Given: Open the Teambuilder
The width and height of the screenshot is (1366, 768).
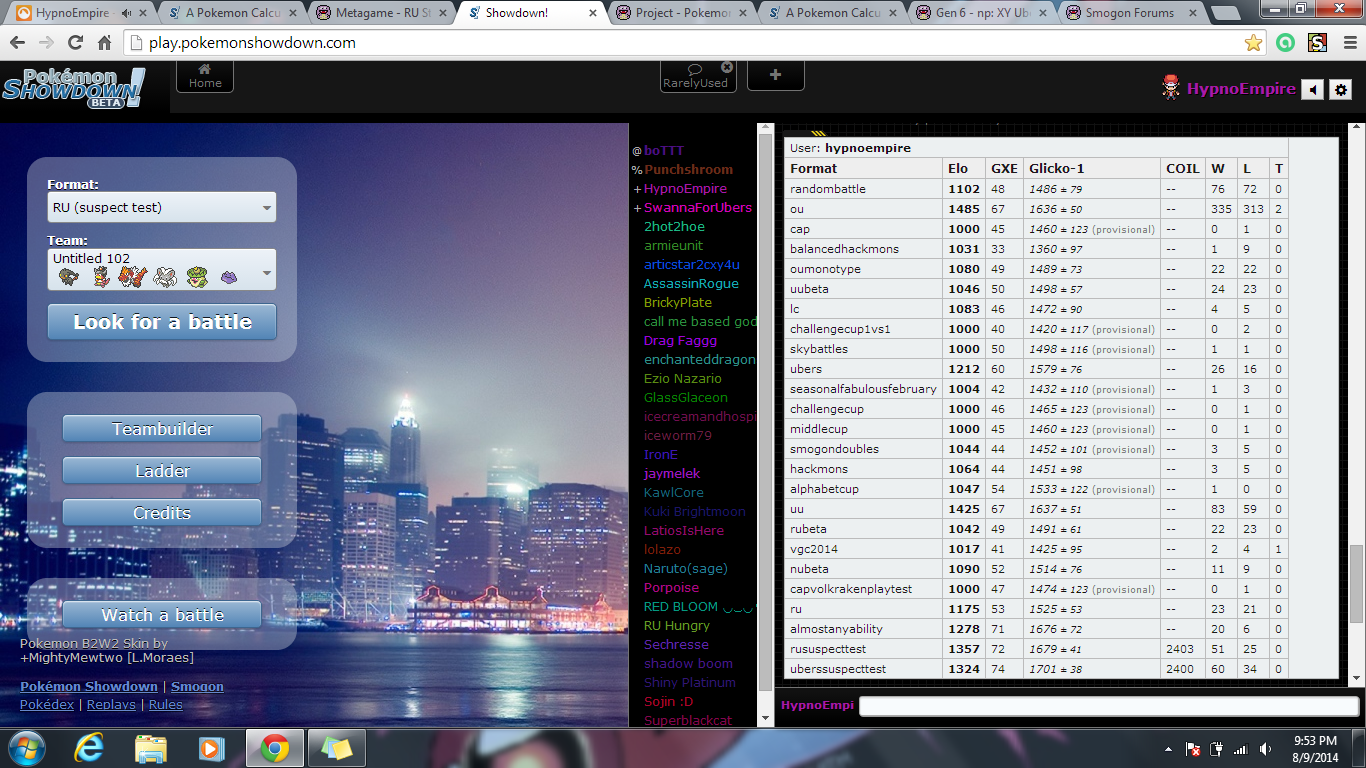Looking at the screenshot, I should [162, 429].
